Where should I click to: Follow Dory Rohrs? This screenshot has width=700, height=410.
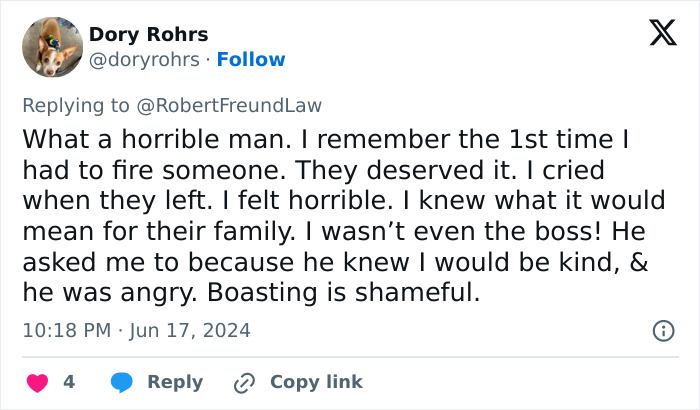pos(251,60)
